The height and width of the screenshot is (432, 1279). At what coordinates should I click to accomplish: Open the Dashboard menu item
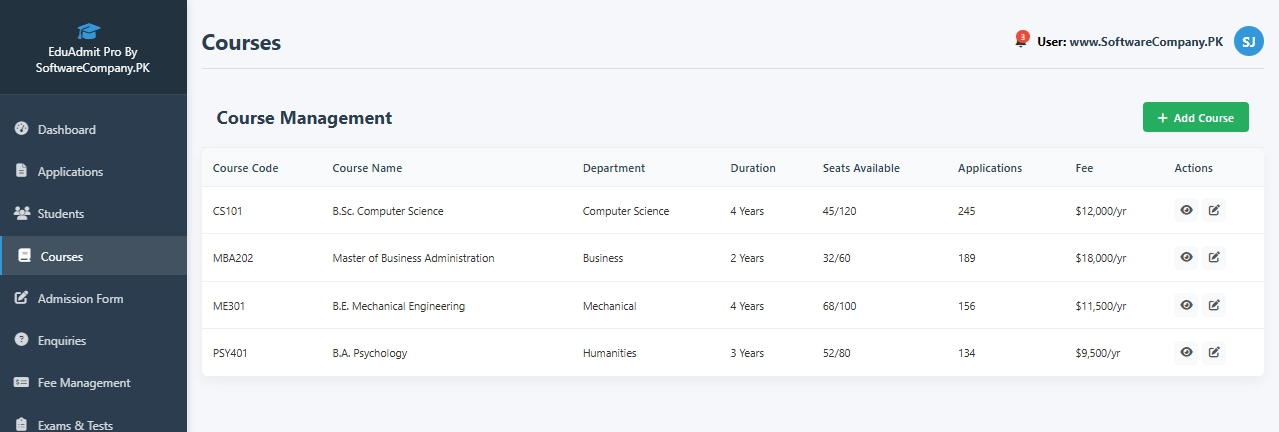pyautogui.click(x=93, y=129)
